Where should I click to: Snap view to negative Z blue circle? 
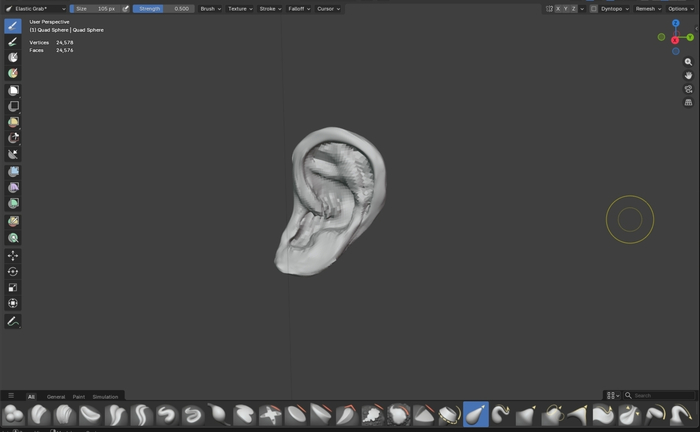(675, 51)
